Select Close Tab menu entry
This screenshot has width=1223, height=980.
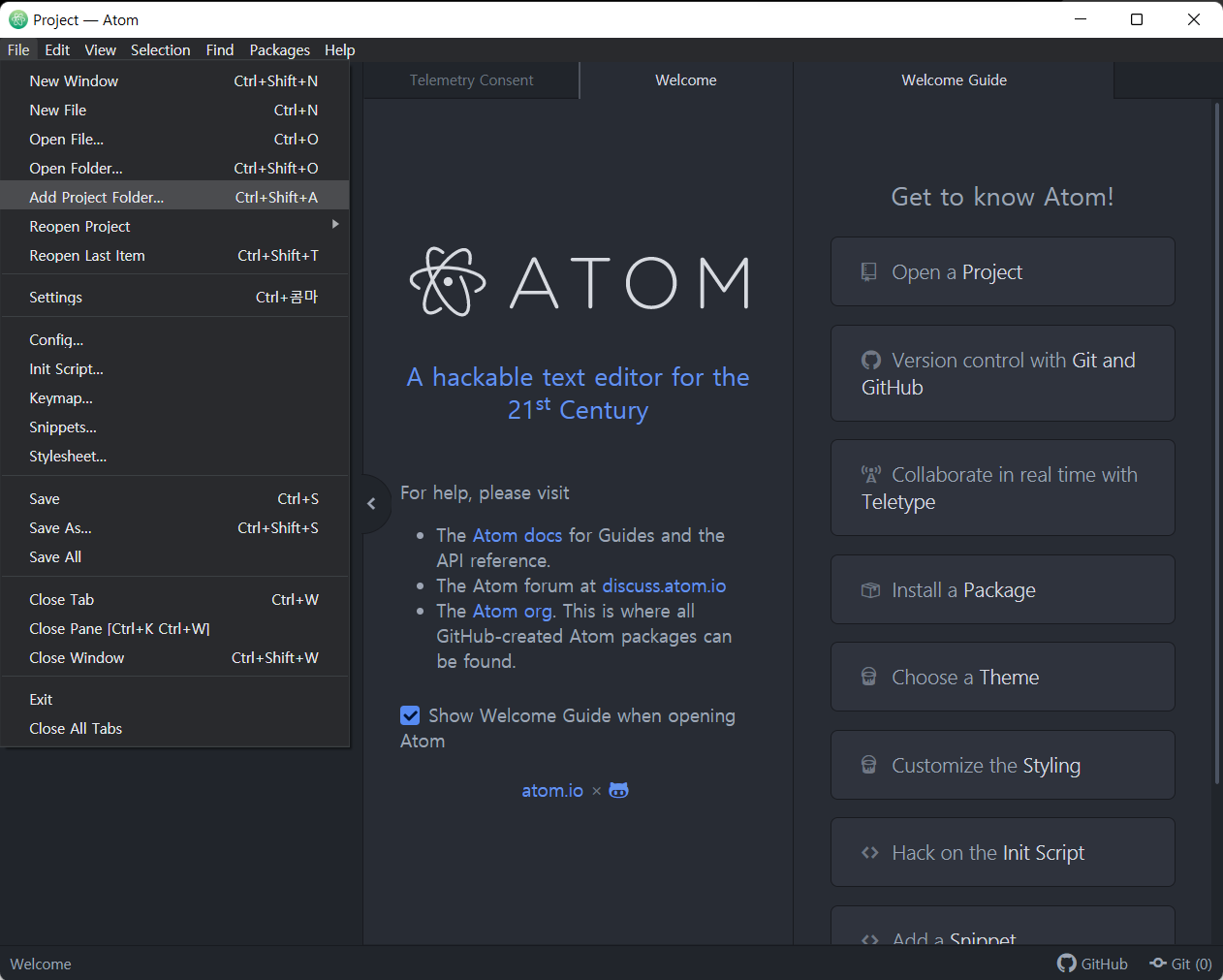tap(174, 600)
